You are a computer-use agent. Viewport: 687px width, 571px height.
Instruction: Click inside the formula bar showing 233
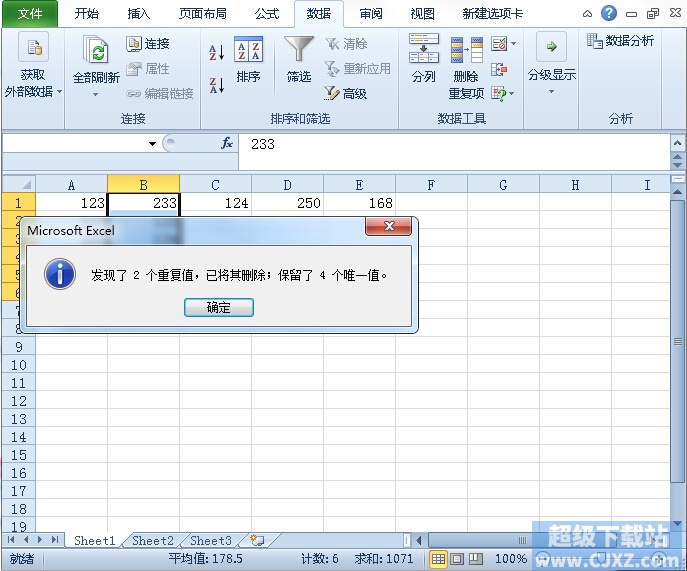click(450, 144)
